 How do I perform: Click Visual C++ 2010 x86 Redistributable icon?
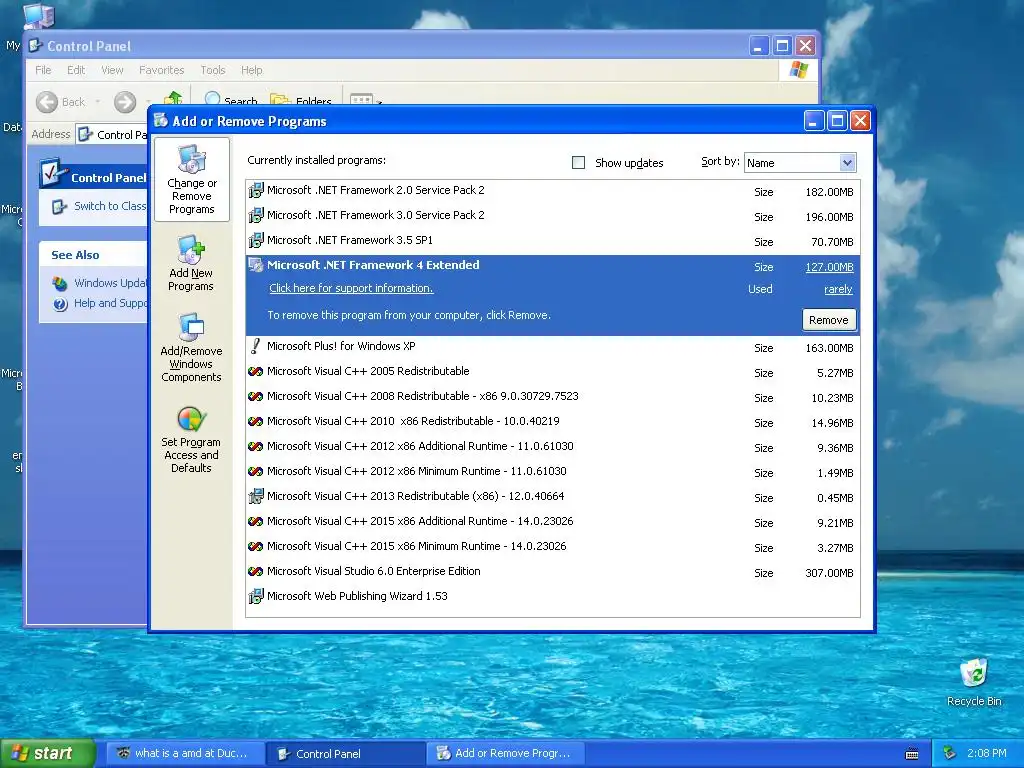pos(255,421)
